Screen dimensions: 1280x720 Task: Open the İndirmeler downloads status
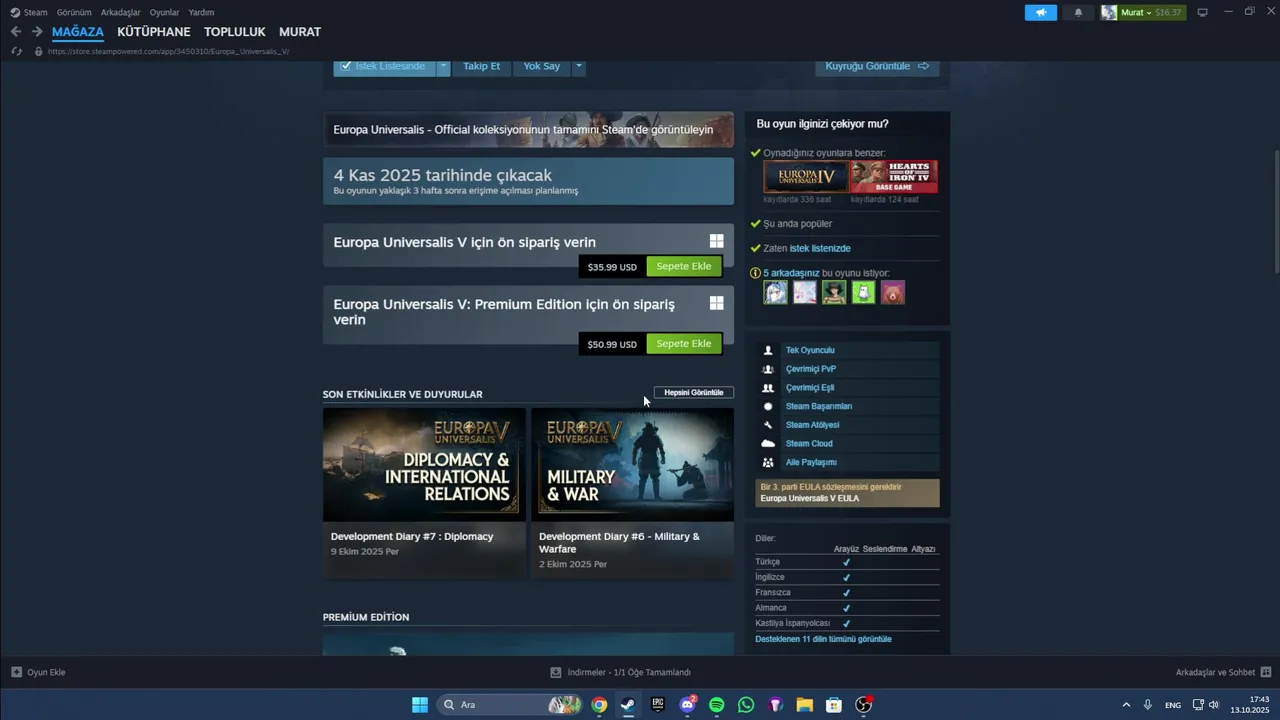click(x=620, y=672)
